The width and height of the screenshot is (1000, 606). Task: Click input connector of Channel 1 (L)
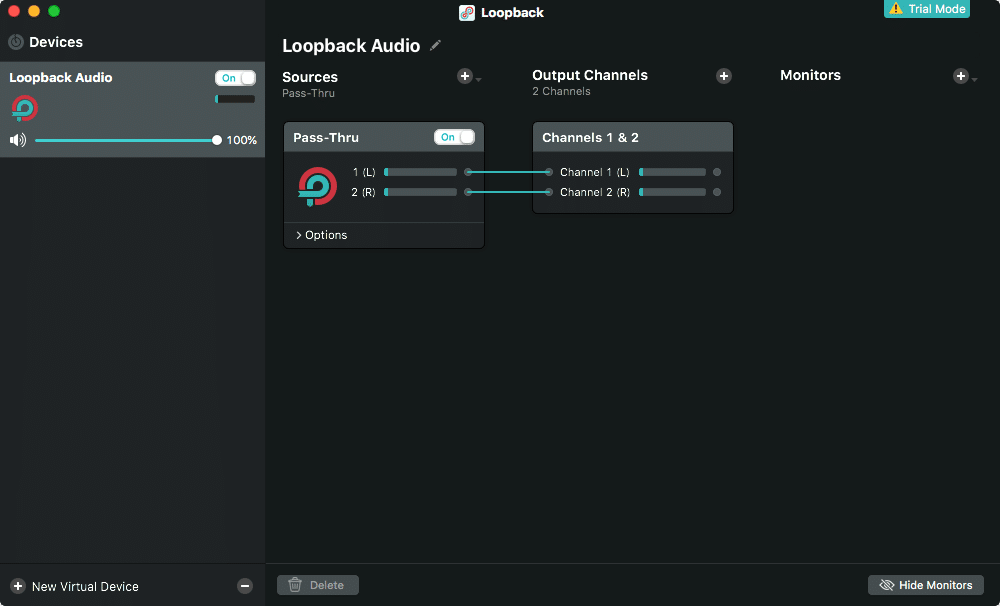(x=548, y=172)
